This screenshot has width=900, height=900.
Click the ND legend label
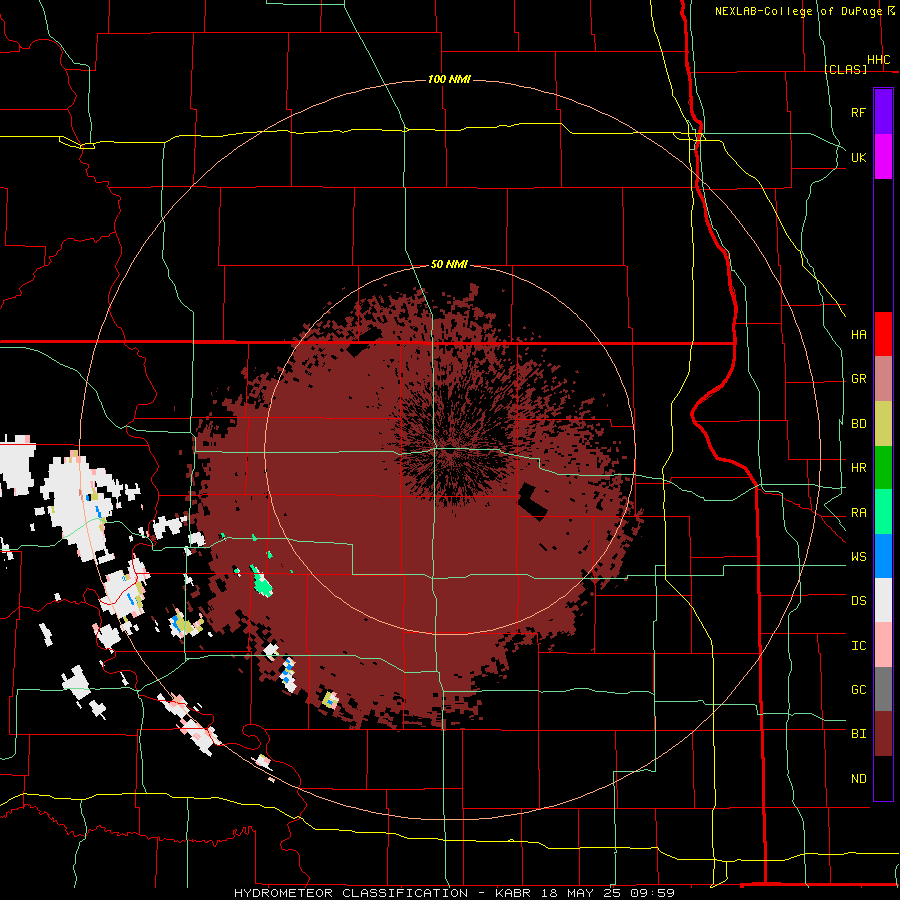[x=858, y=779]
